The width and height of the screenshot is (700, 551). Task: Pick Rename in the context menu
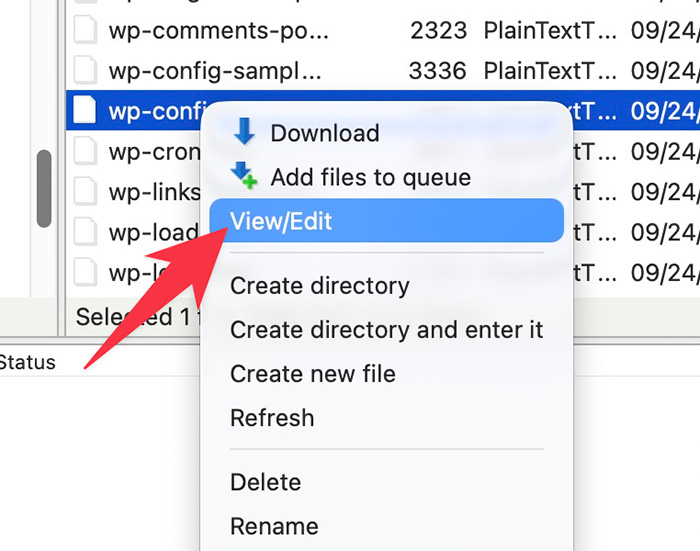(x=274, y=526)
